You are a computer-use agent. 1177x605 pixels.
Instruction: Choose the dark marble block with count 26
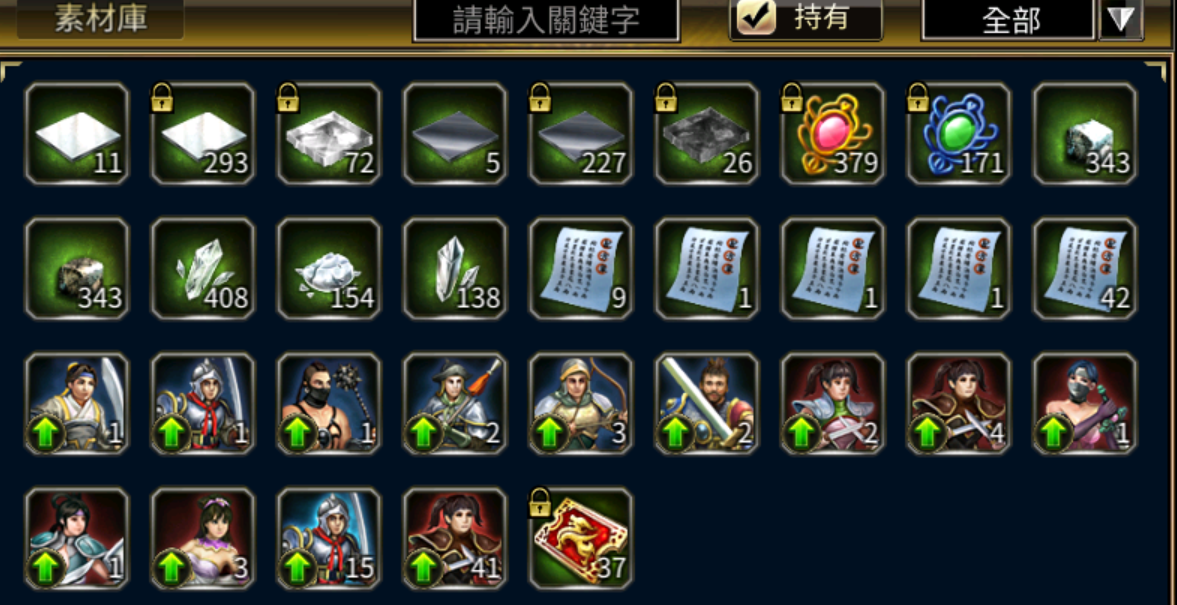[707, 134]
